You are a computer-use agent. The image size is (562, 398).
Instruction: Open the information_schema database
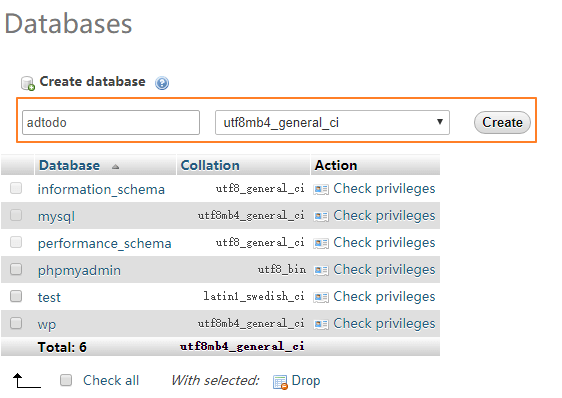point(101,189)
